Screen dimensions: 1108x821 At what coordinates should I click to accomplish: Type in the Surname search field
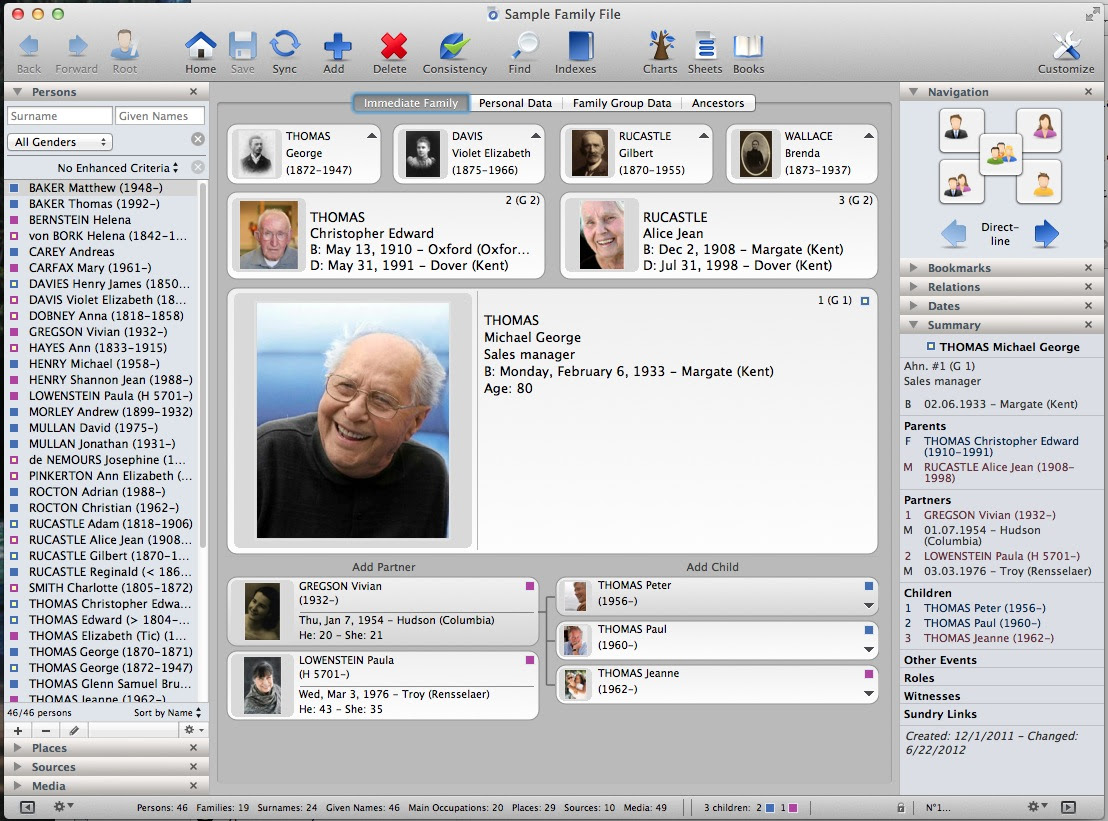(x=59, y=116)
